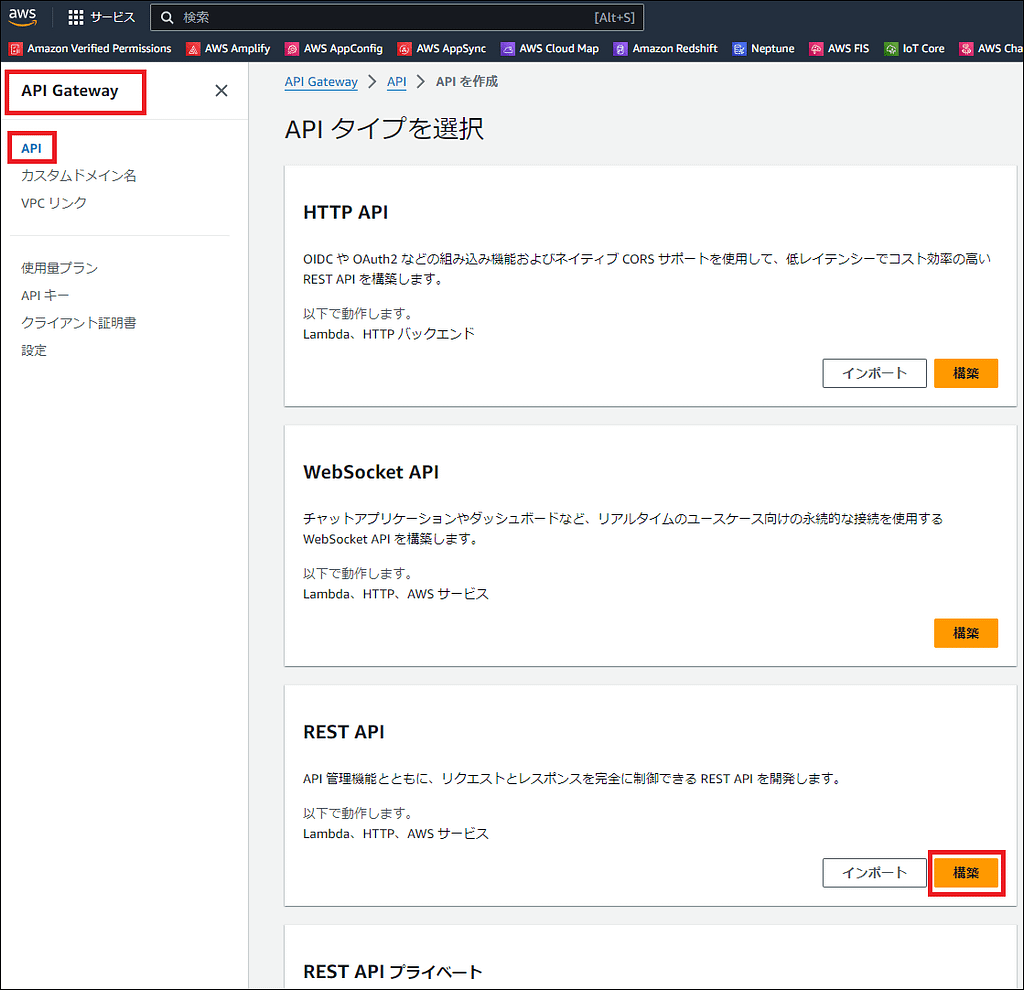Click the AWS logo home icon

click(x=23, y=16)
